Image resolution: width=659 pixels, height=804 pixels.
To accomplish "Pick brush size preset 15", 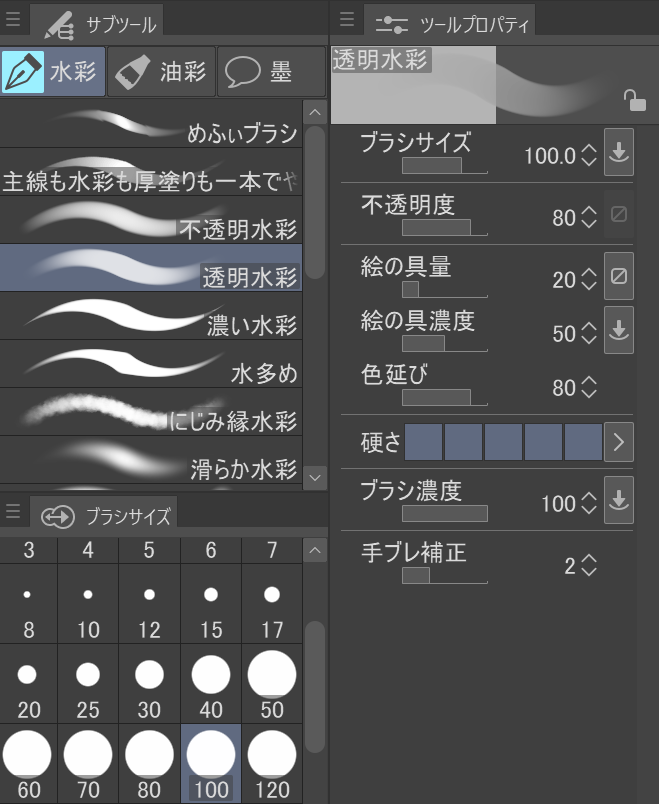I will point(211,604).
